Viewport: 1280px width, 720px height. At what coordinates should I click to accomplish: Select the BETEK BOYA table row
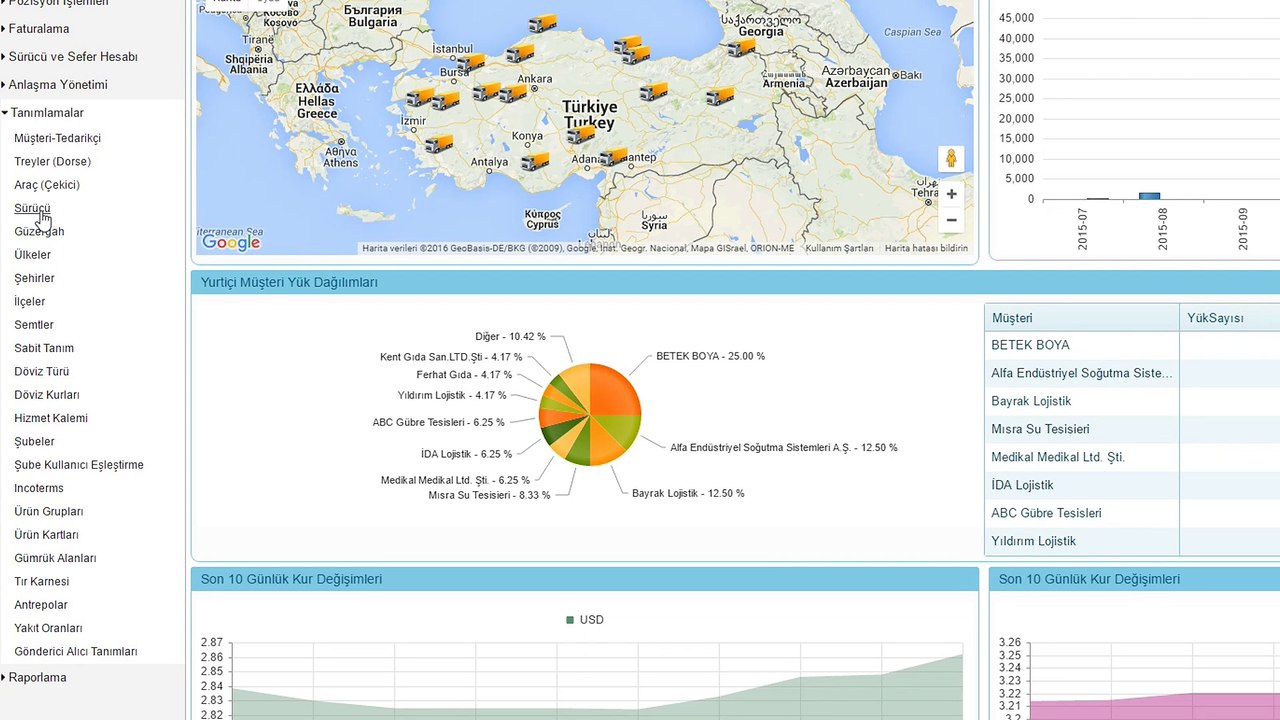click(x=1132, y=345)
